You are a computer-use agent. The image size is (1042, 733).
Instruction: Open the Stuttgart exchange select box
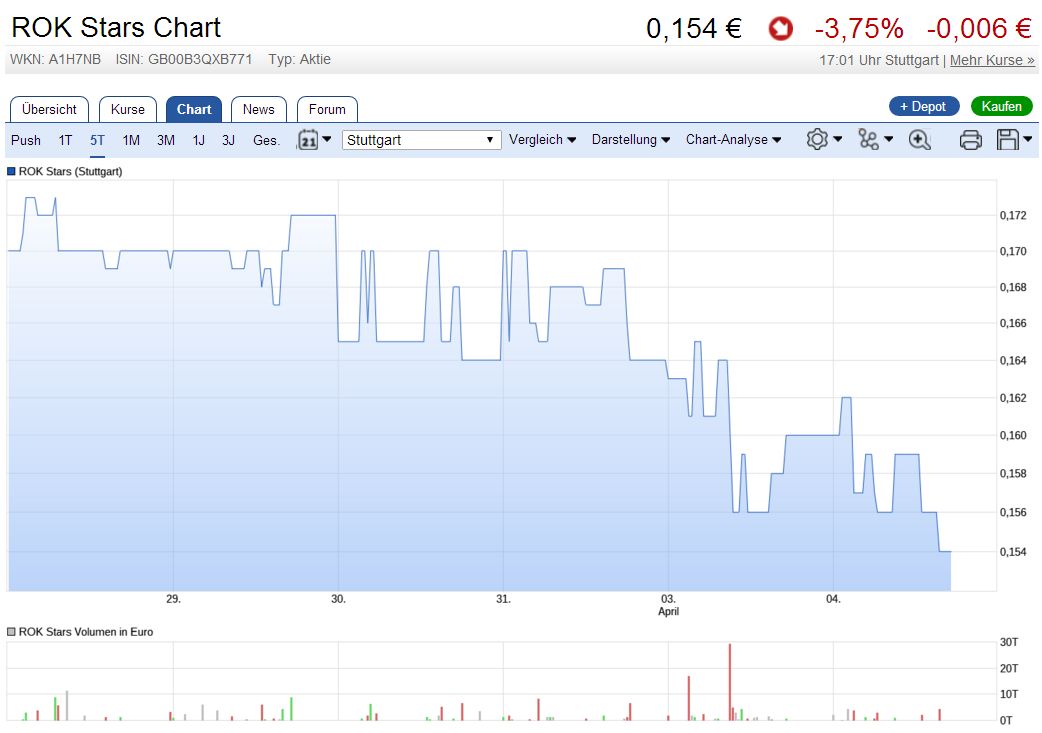[421, 140]
